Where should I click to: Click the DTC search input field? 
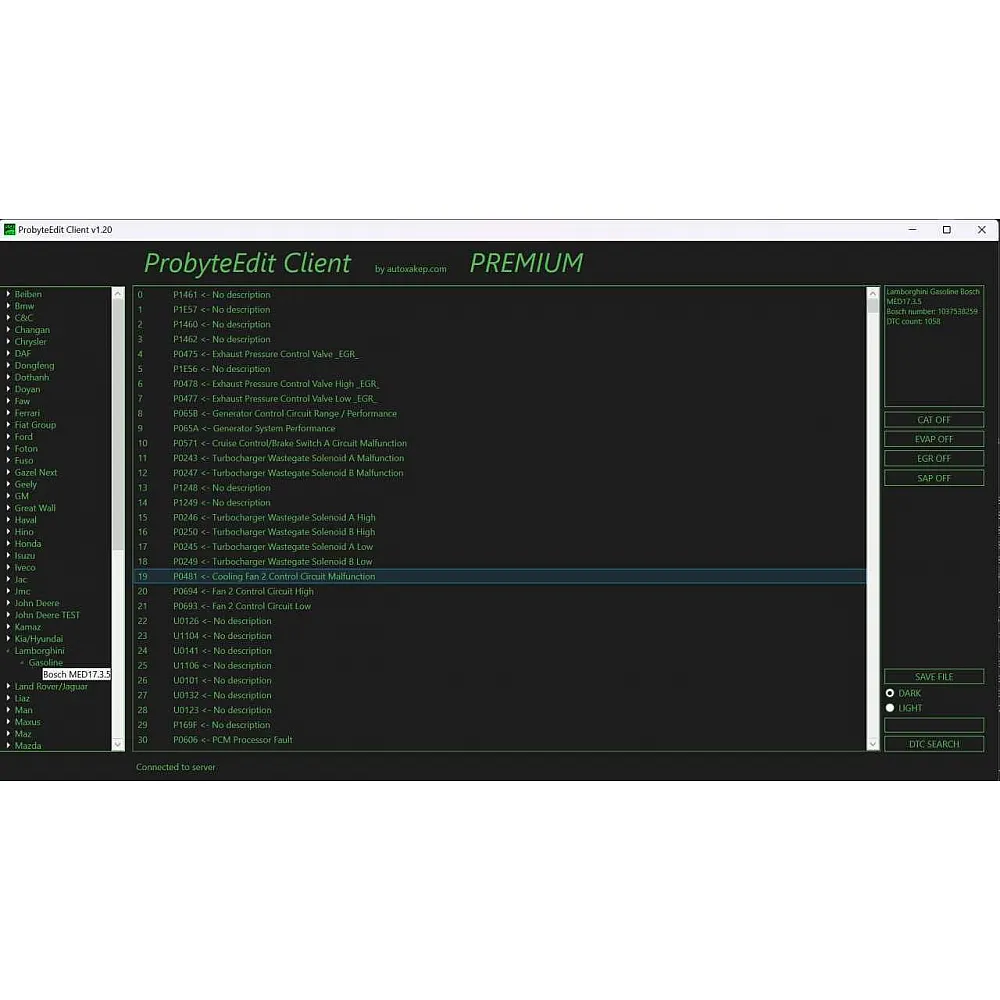click(934, 725)
